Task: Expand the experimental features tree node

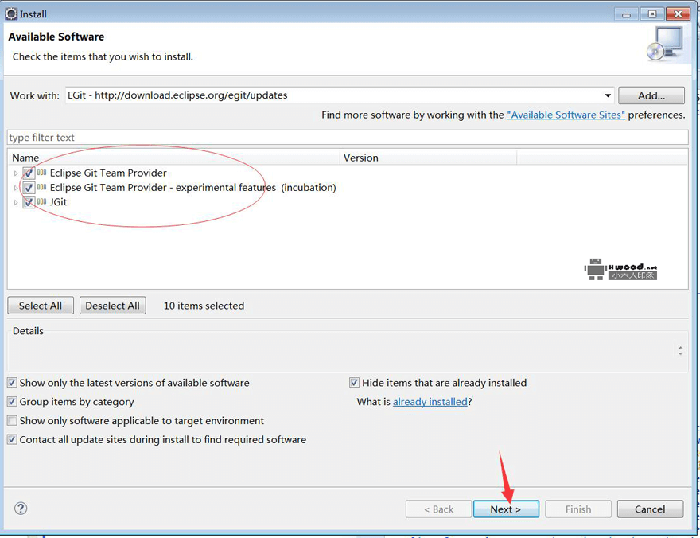Action: point(16,188)
